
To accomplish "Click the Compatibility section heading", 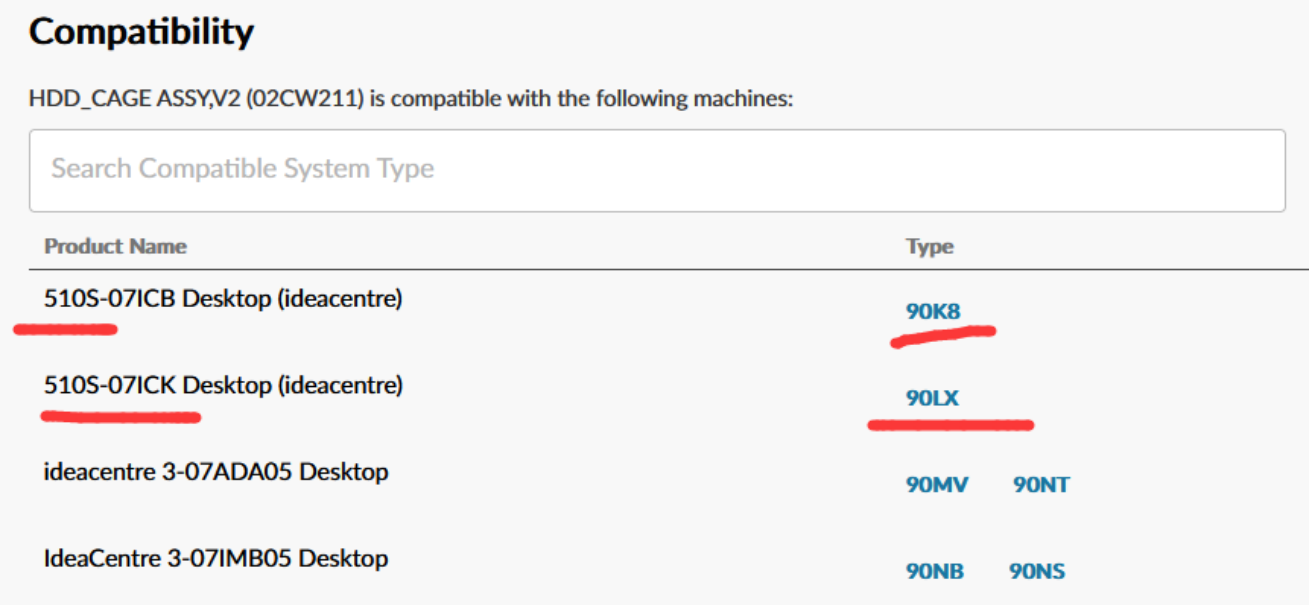I will coord(141,33).
